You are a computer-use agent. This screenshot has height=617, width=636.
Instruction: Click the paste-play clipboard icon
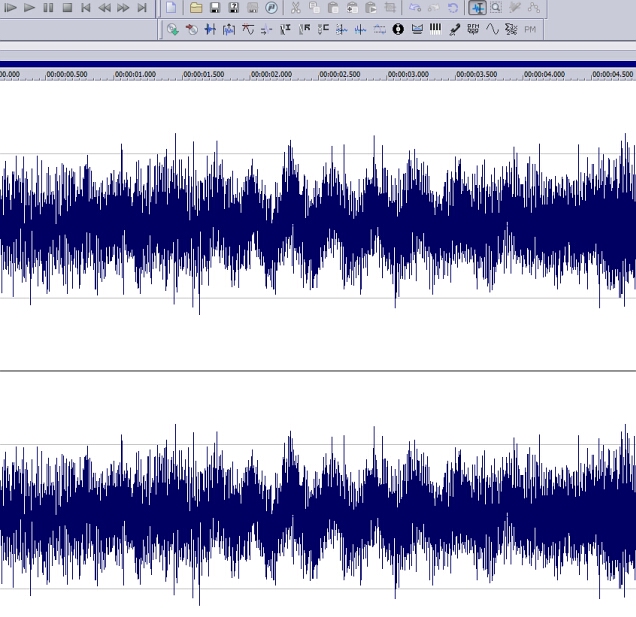point(371,8)
